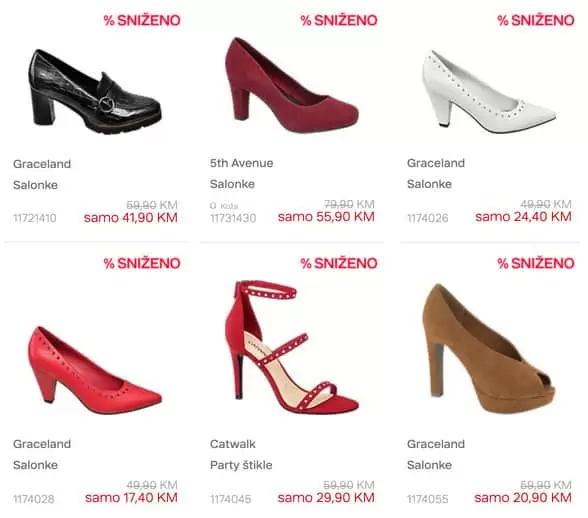
Task: View the red studded Graceland pump image
Action: pos(95,370)
